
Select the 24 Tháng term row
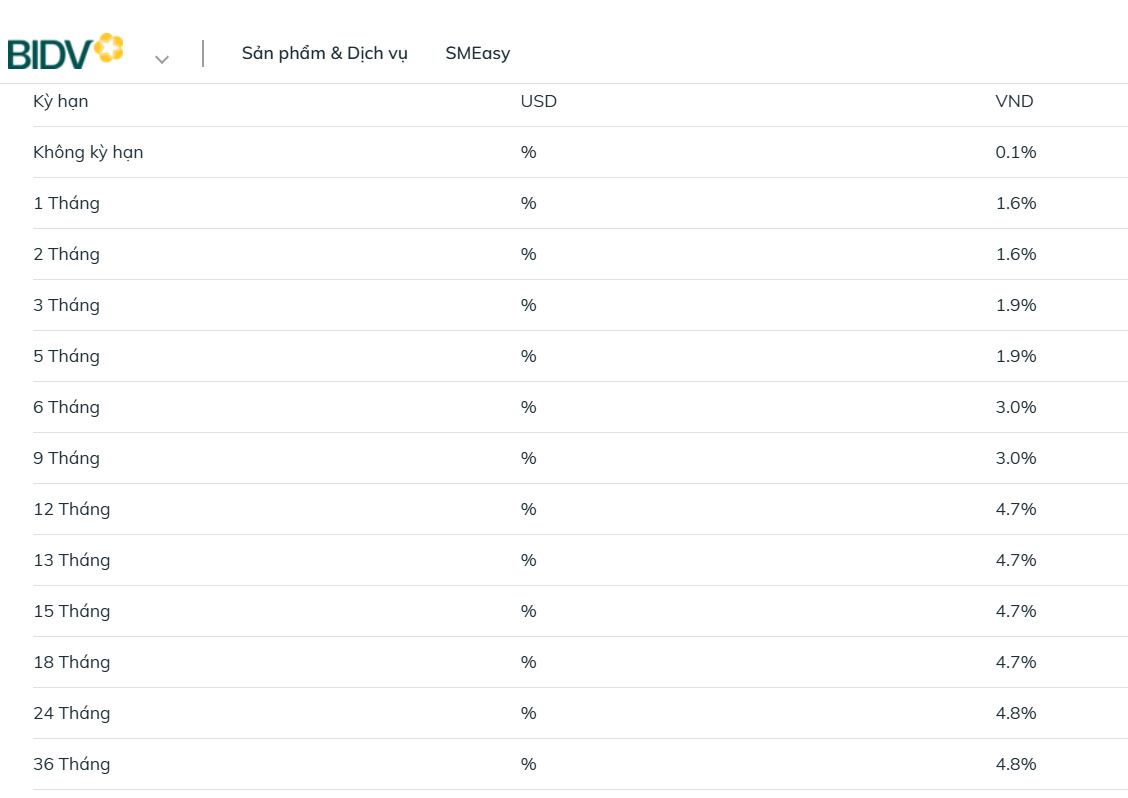(x=71, y=713)
